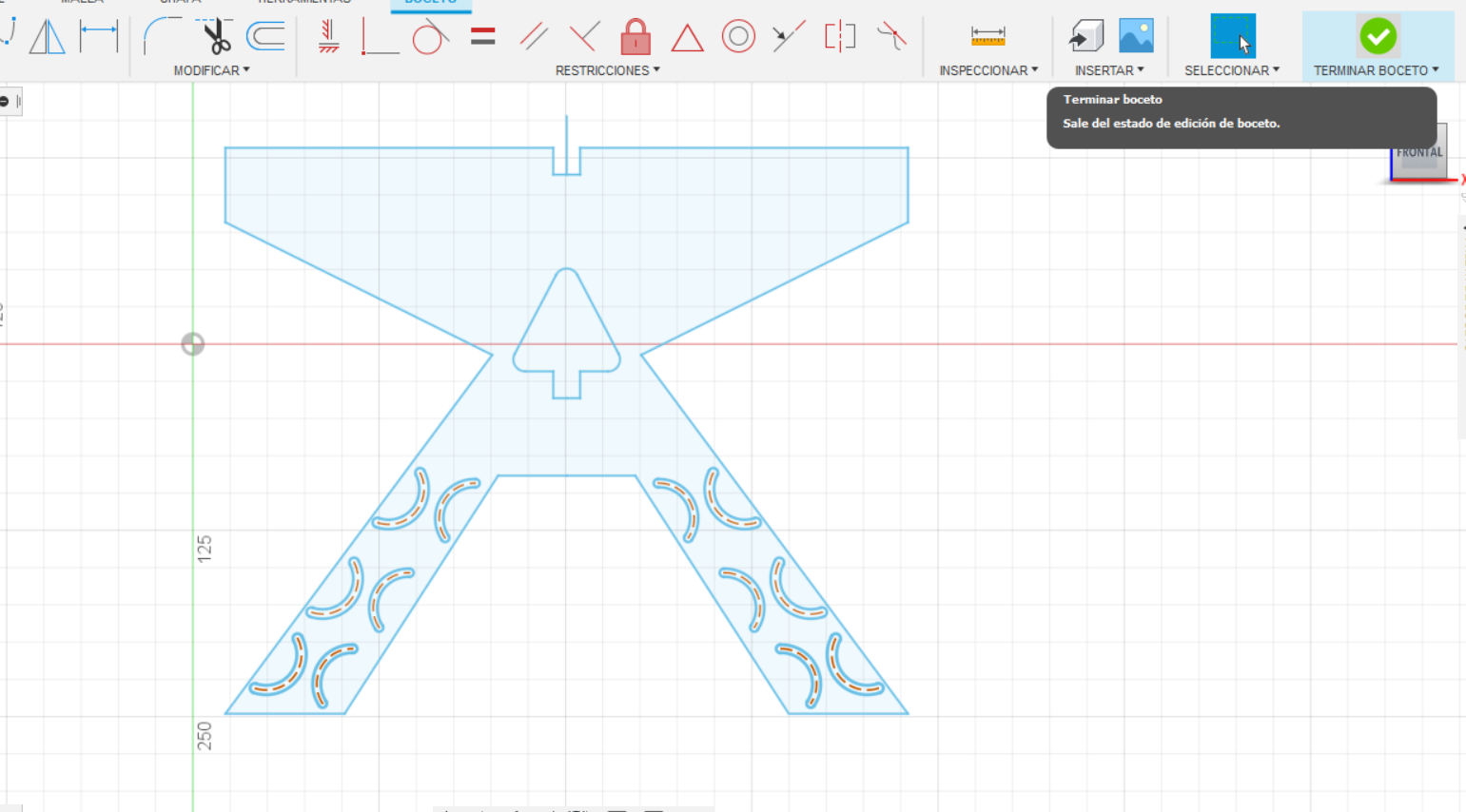This screenshot has height=812, width=1466.
Task: Expand the SELECCIONAR dropdown menu
Action: [1232, 70]
